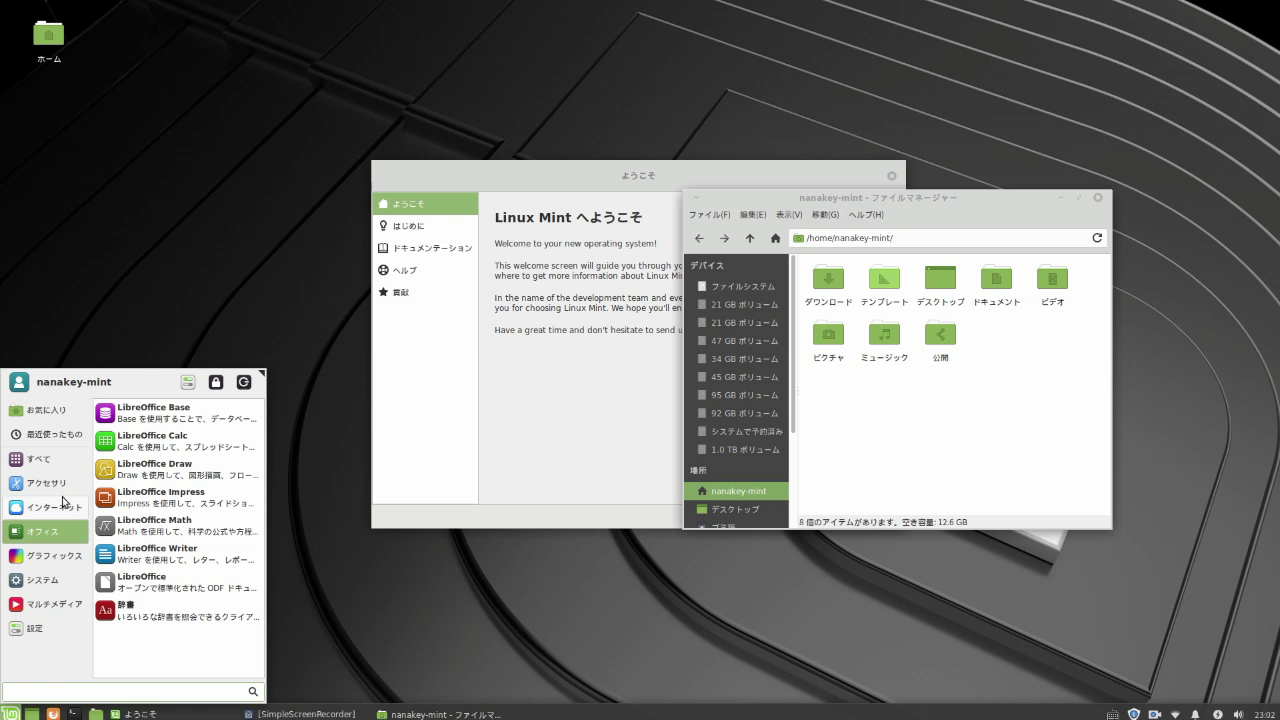
Task: Select the お気に入り category
Action: click(x=46, y=410)
